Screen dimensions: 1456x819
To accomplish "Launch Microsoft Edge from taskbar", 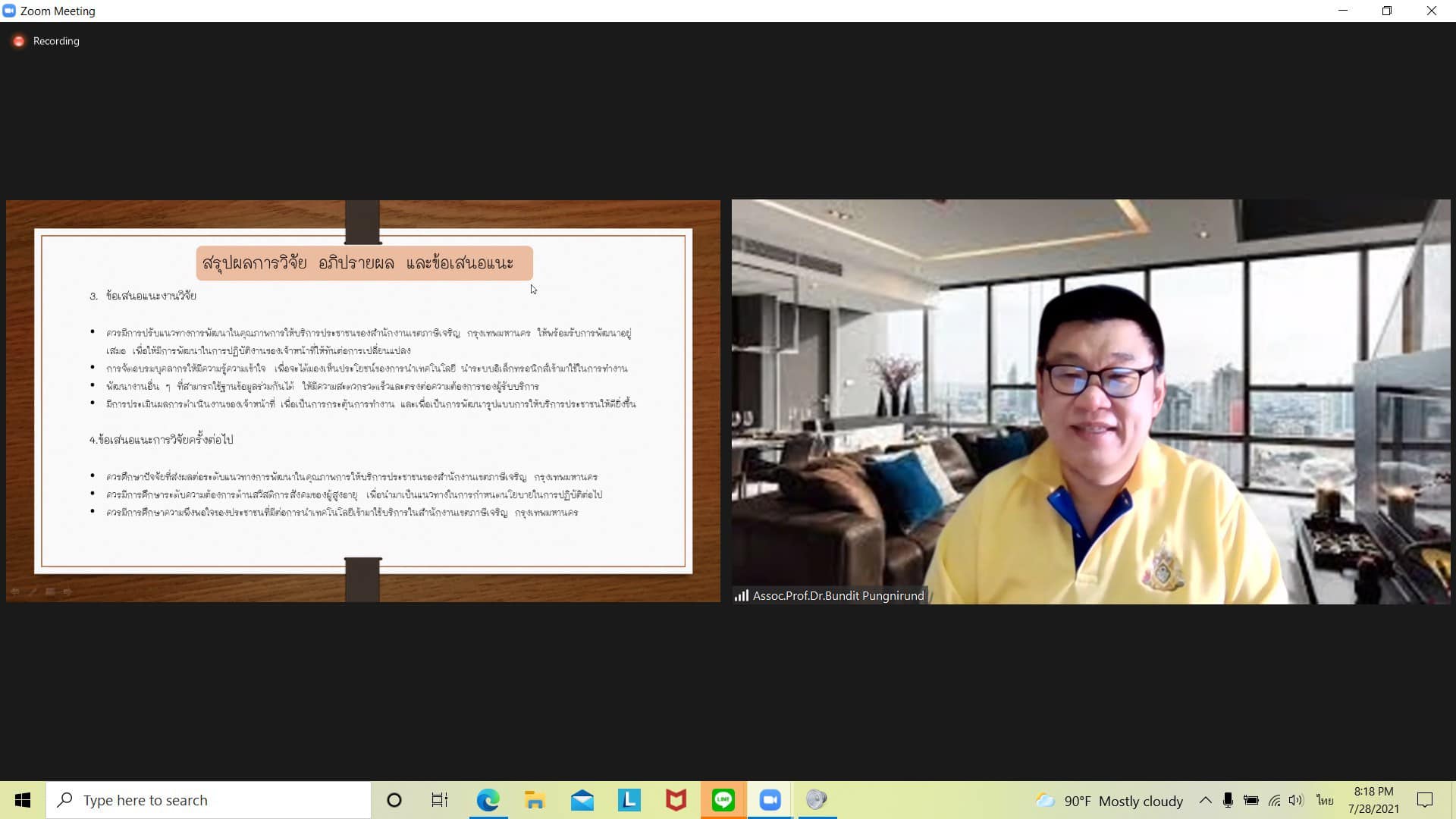I will click(488, 800).
